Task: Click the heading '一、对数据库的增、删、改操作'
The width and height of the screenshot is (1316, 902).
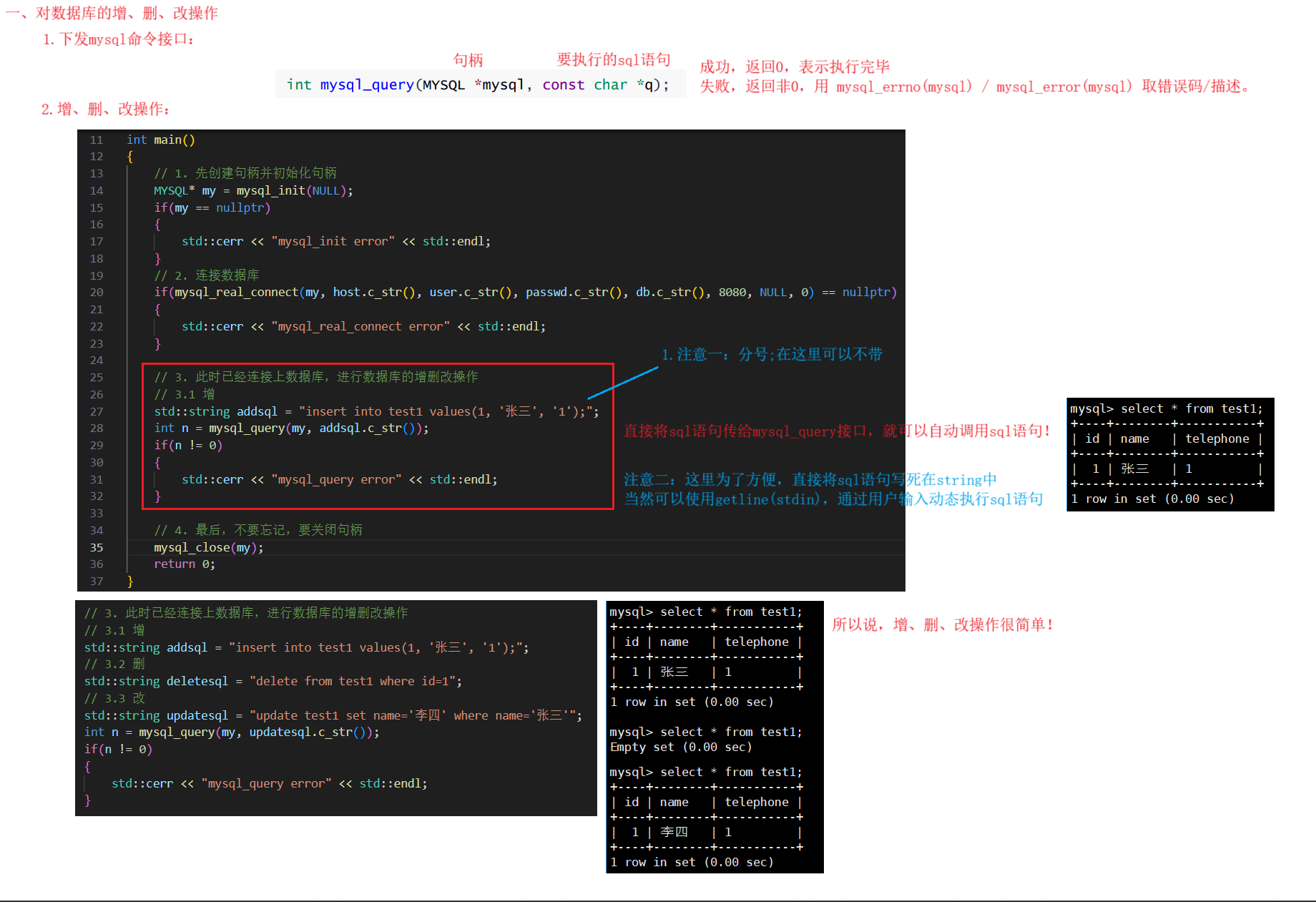Action: tap(112, 13)
